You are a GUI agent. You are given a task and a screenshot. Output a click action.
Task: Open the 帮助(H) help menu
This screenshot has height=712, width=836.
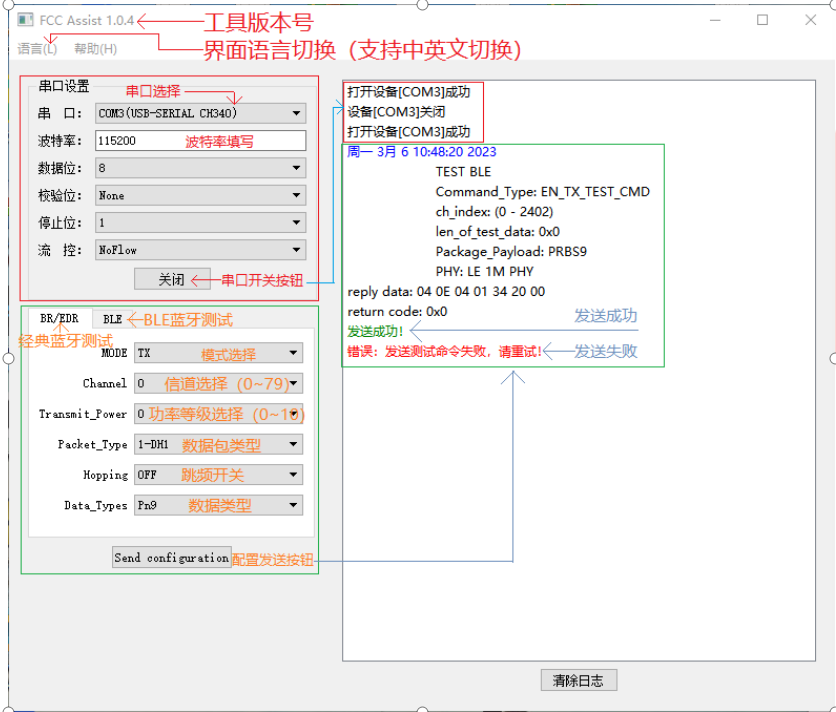(x=95, y=49)
